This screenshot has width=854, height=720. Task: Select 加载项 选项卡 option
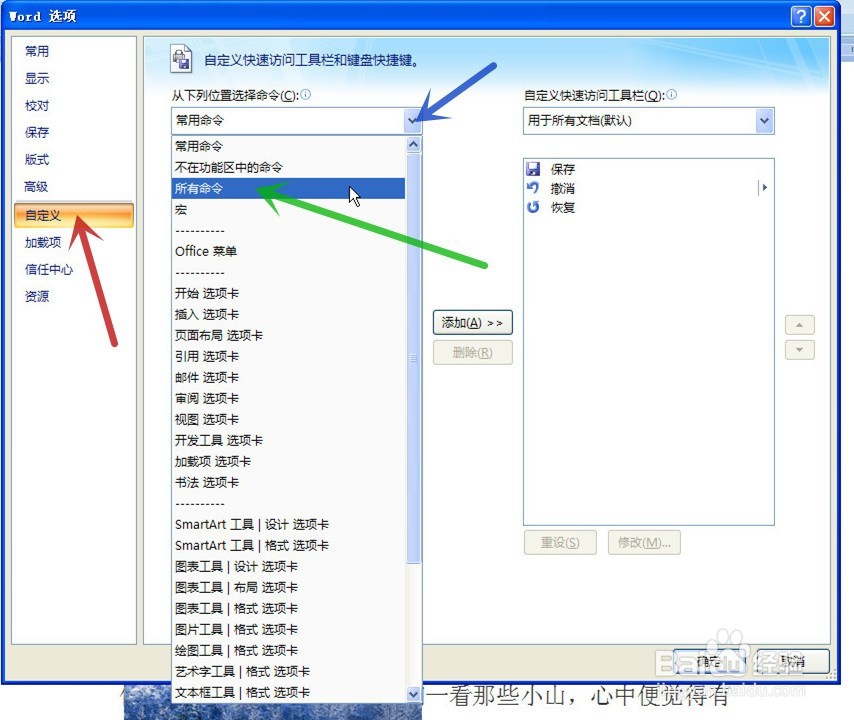pos(288,461)
